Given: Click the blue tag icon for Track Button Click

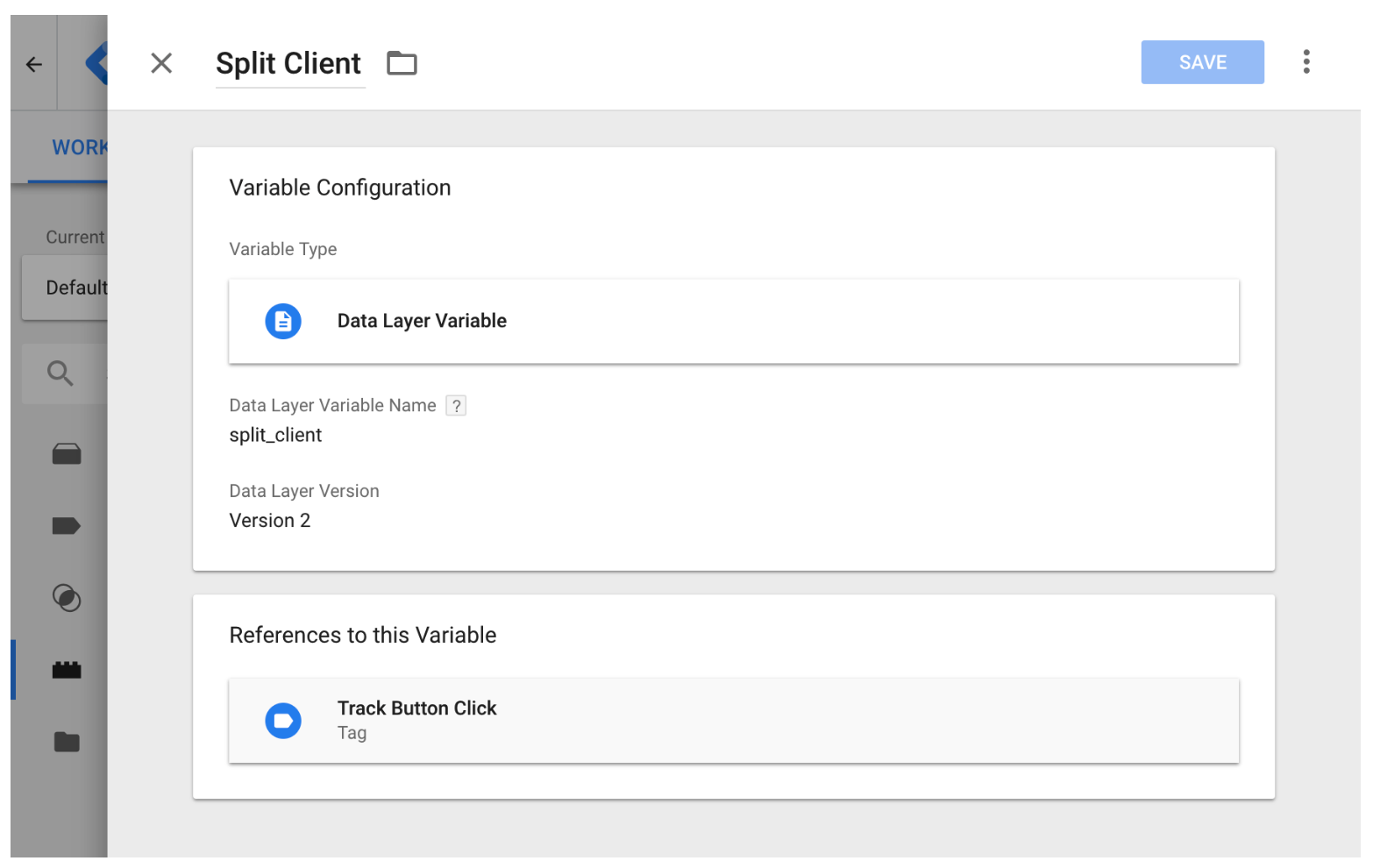Looking at the screenshot, I should click(x=283, y=721).
